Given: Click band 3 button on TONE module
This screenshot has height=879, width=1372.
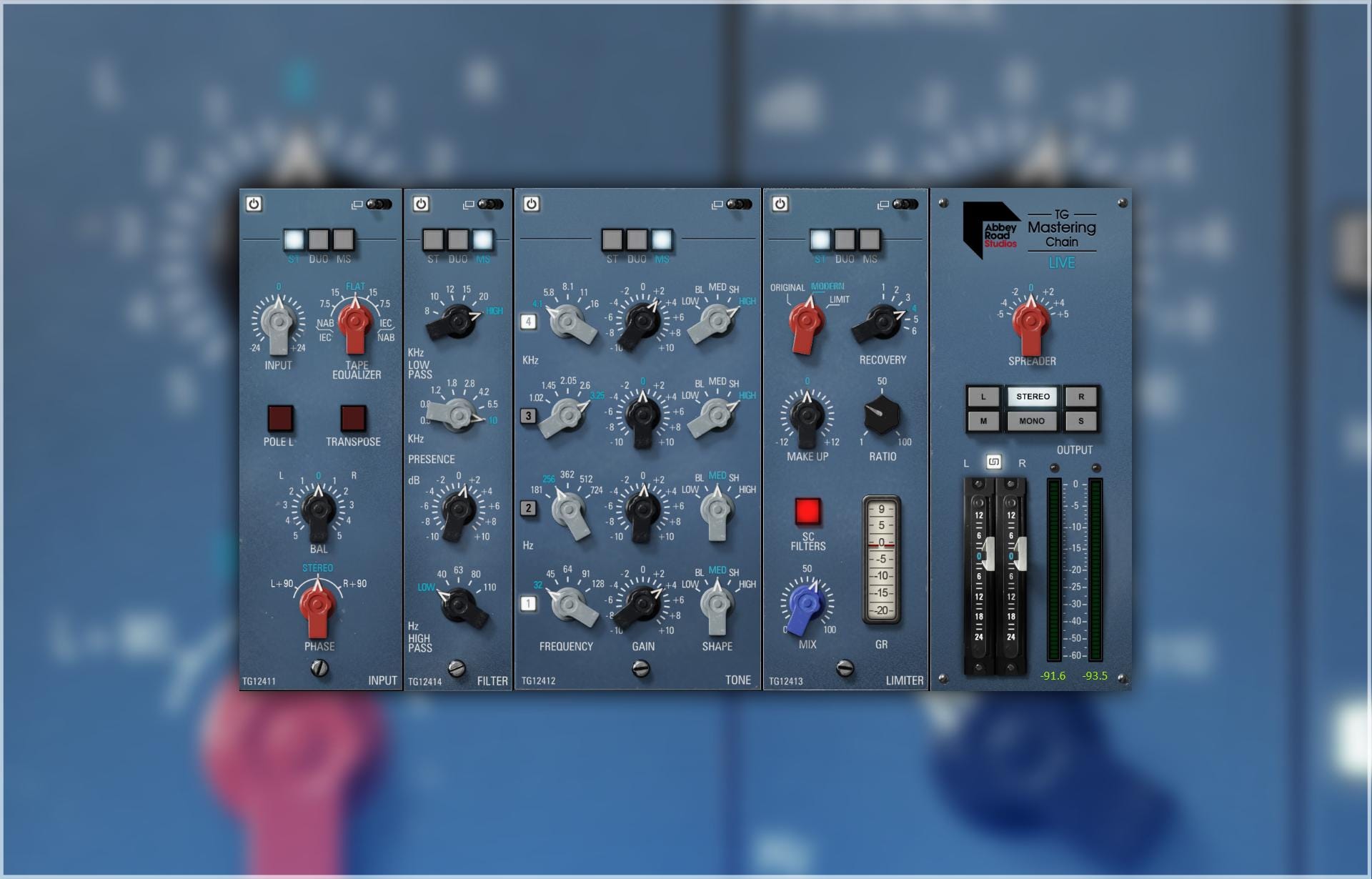Looking at the screenshot, I should 528,416.
